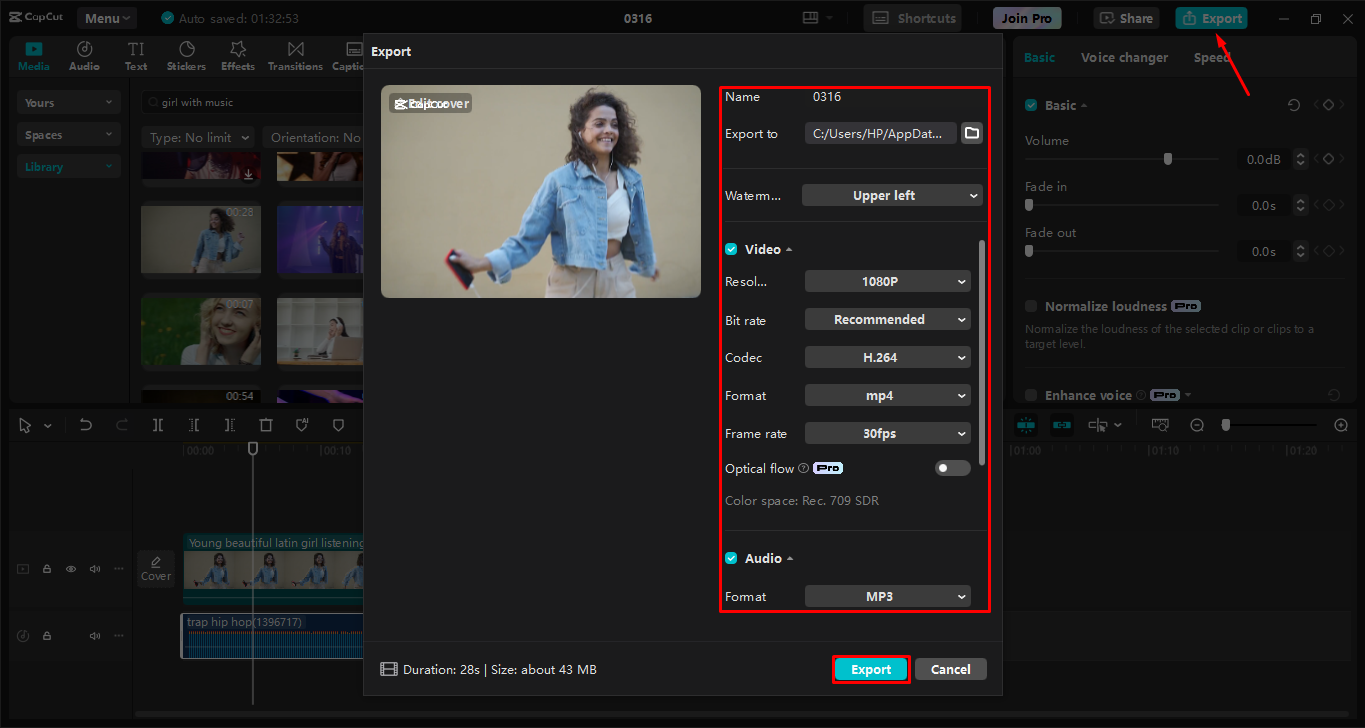
Task: Open the Resolution 1080P dropdown
Action: (887, 281)
